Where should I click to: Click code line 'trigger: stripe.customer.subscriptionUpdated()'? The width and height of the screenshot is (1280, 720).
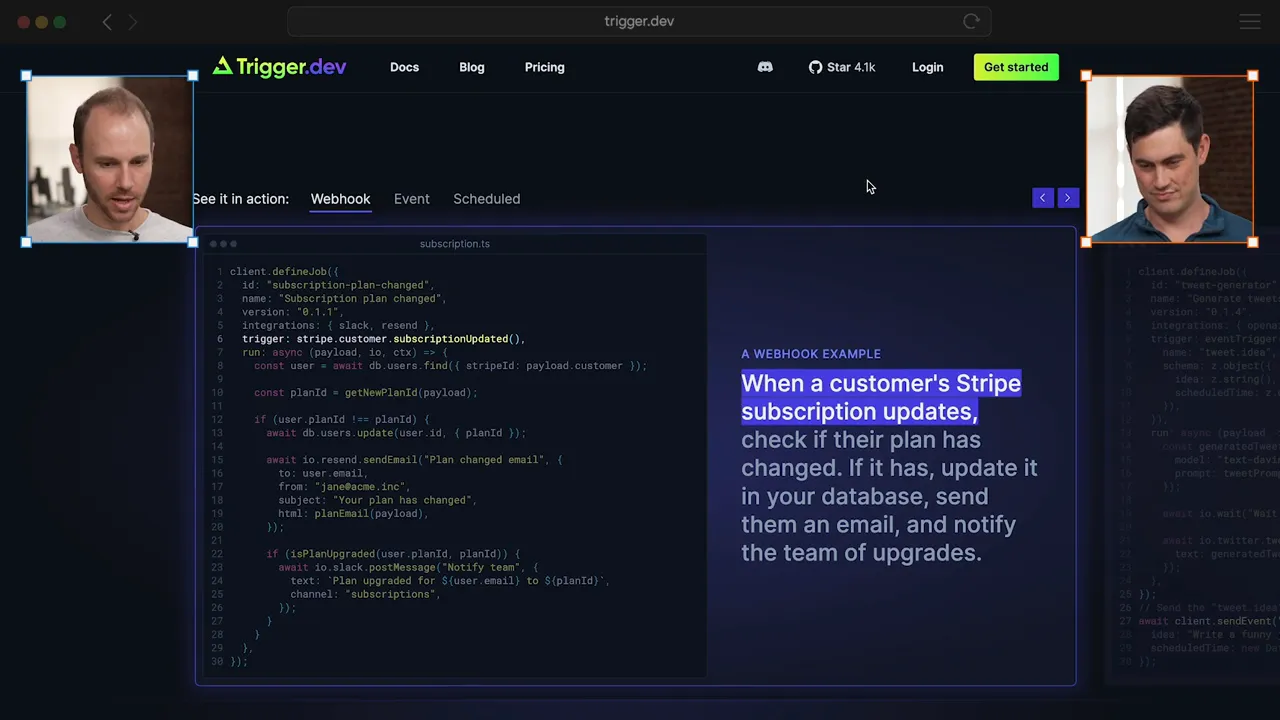383,339
